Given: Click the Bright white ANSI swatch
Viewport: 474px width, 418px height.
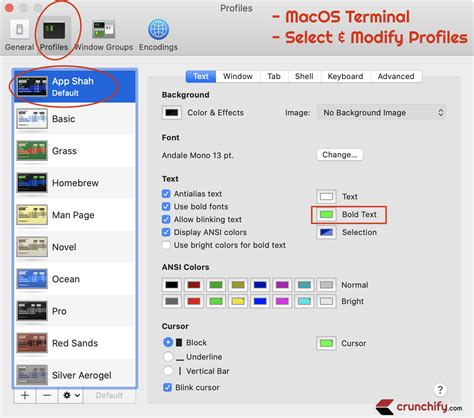Looking at the screenshot, I should click(x=326, y=301).
